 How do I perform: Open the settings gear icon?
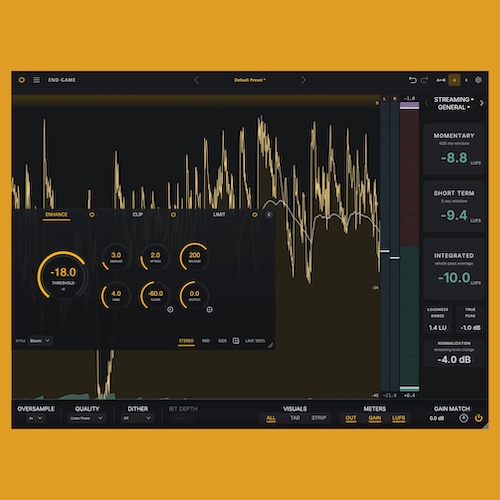[478, 80]
